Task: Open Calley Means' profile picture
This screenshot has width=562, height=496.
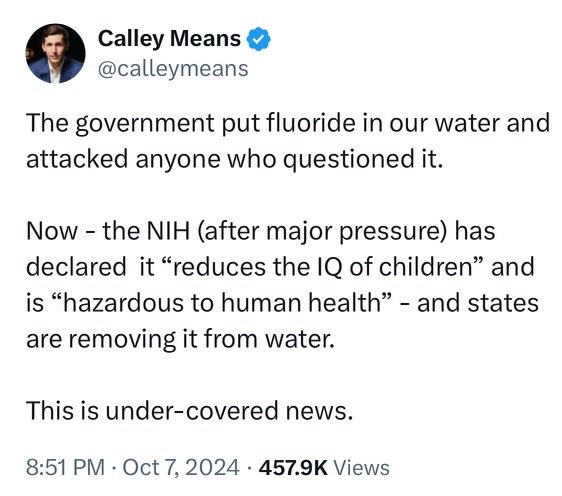Action: 56,53
